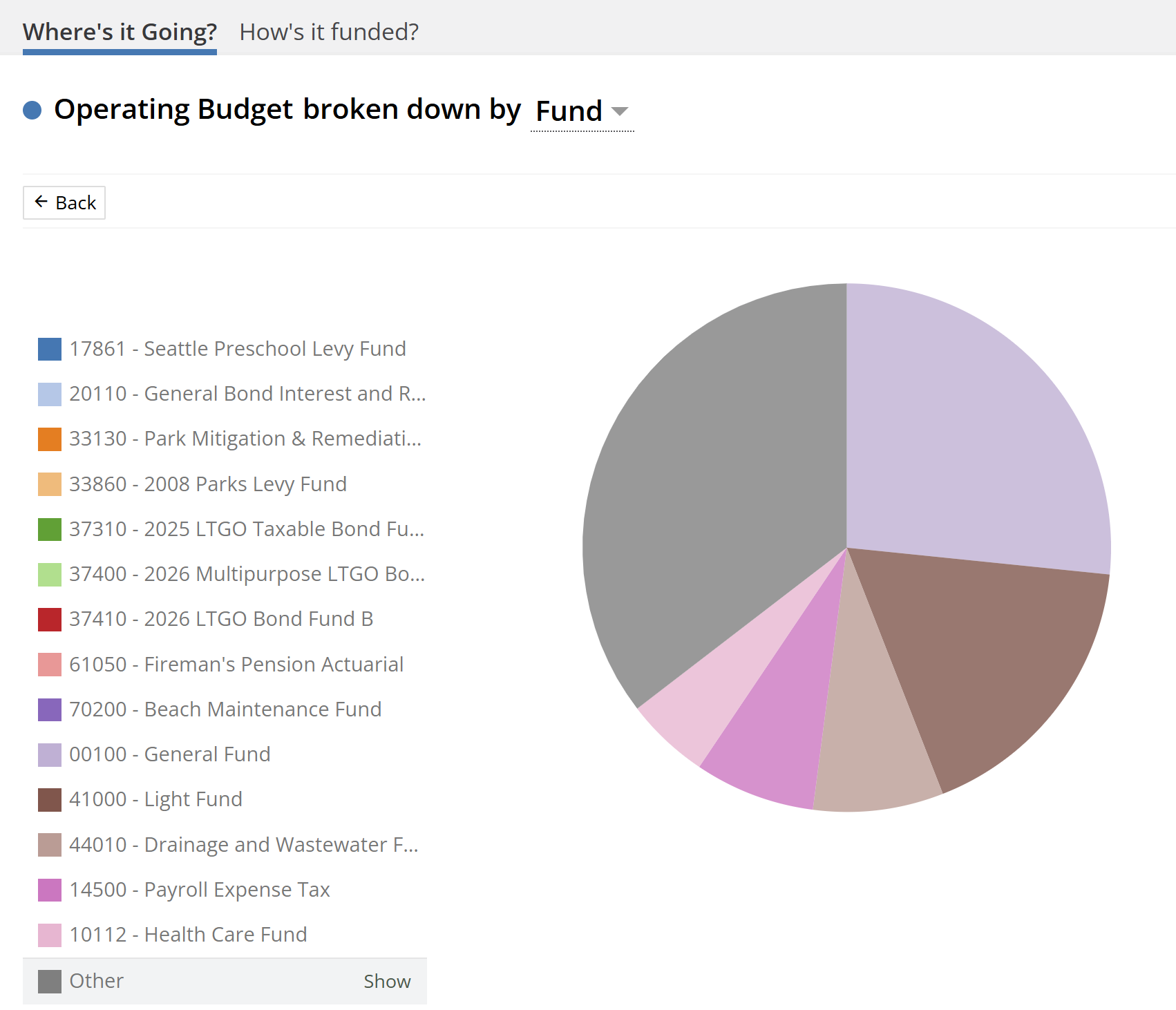Click the Health Care Fund pink swatch
The width and height of the screenshot is (1176, 1010).
coord(50,935)
